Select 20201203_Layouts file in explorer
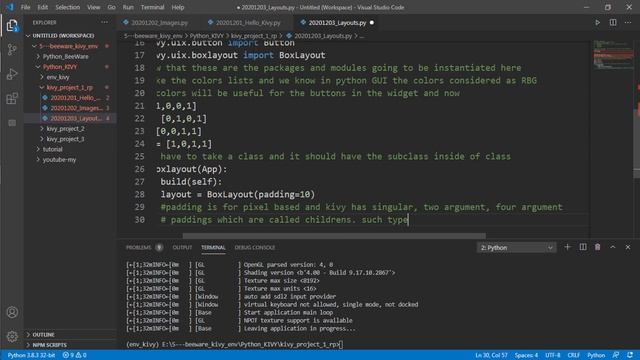The width and height of the screenshot is (640, 360). tap(70, 118)
